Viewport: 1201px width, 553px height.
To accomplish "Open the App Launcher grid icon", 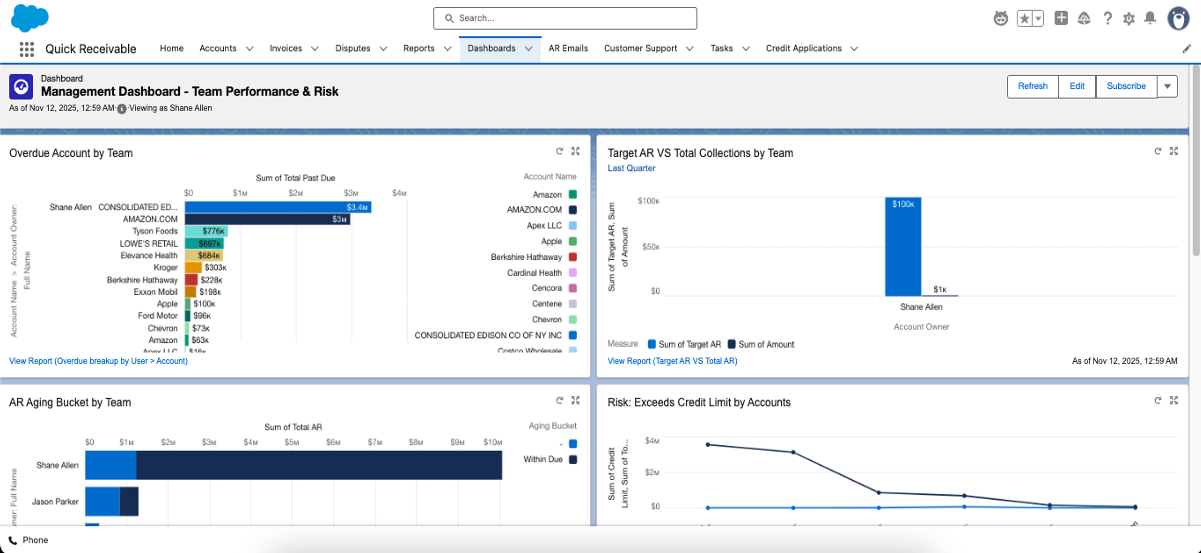I will point(27,48).
